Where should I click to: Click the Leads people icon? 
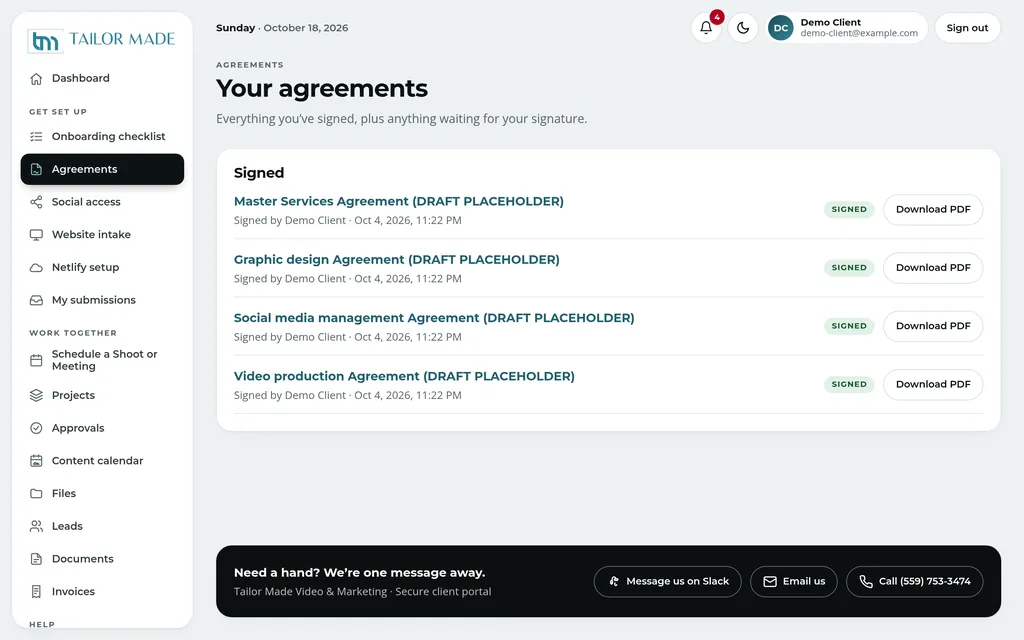pyautogui.click(x=37, y=526)
